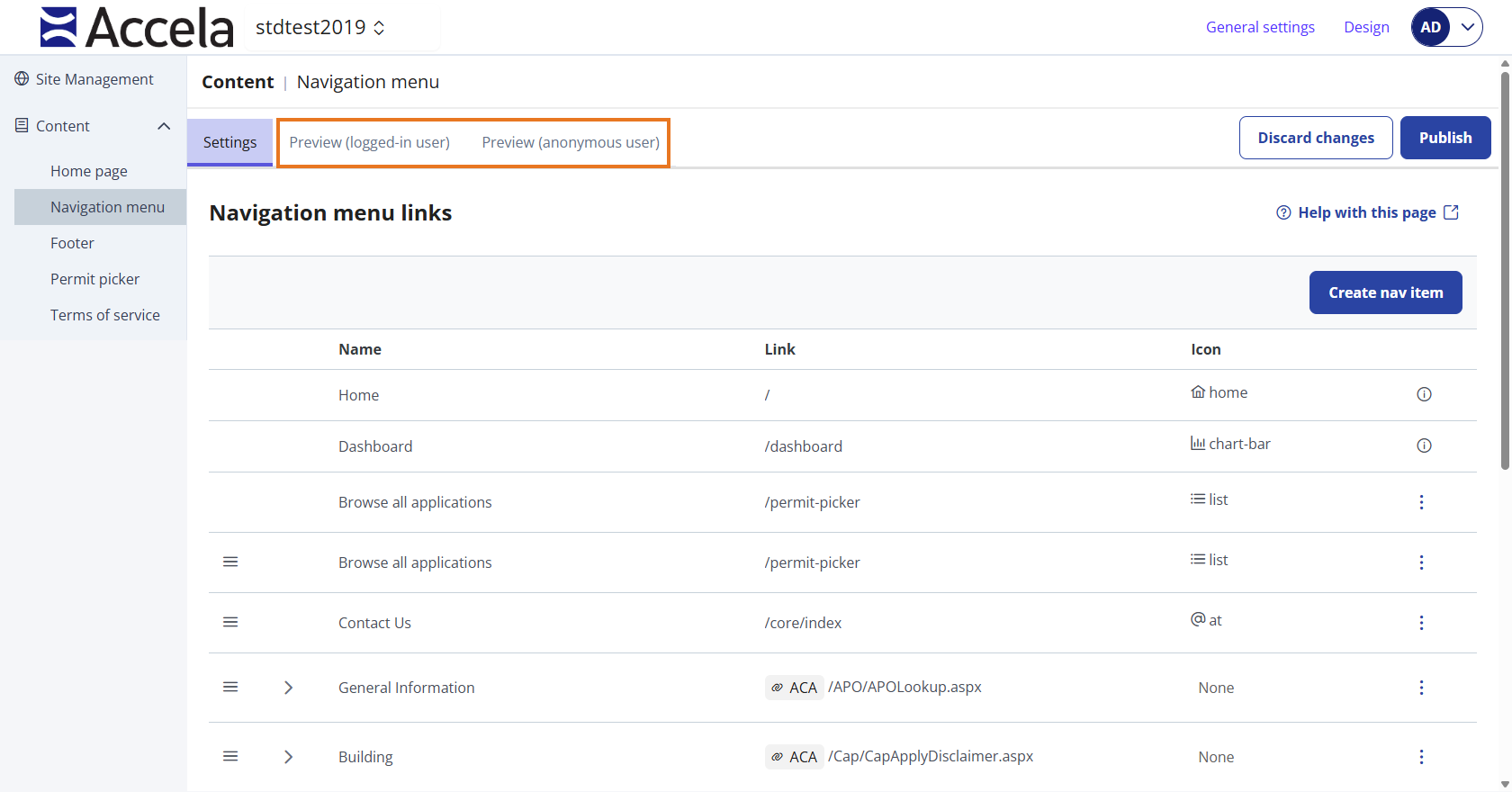
Task: Switch to Preview (logged-in user) tab
Action: pyautogui.click(x=369, y=142)
